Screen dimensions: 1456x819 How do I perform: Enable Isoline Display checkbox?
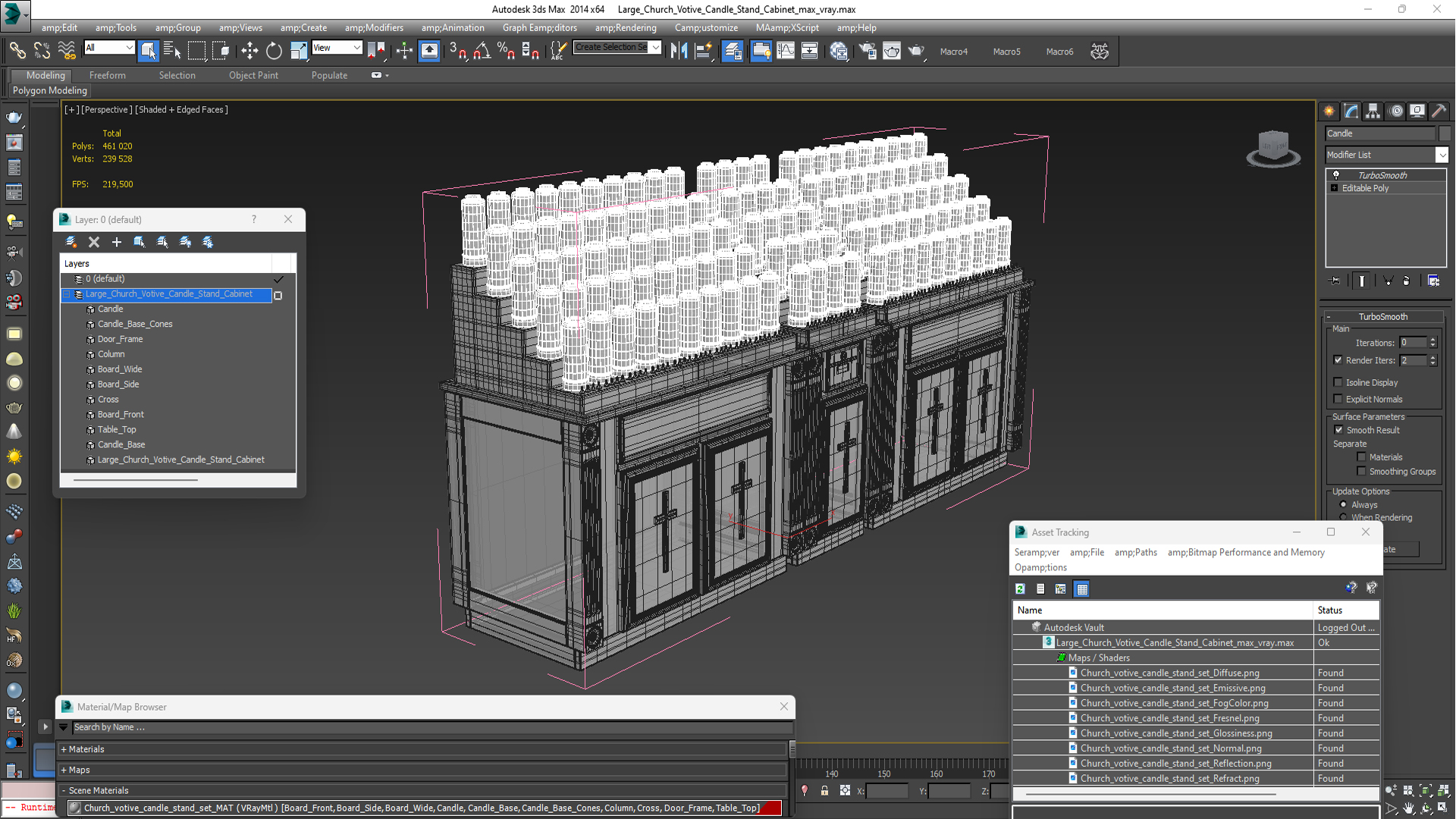point(1338,382)
